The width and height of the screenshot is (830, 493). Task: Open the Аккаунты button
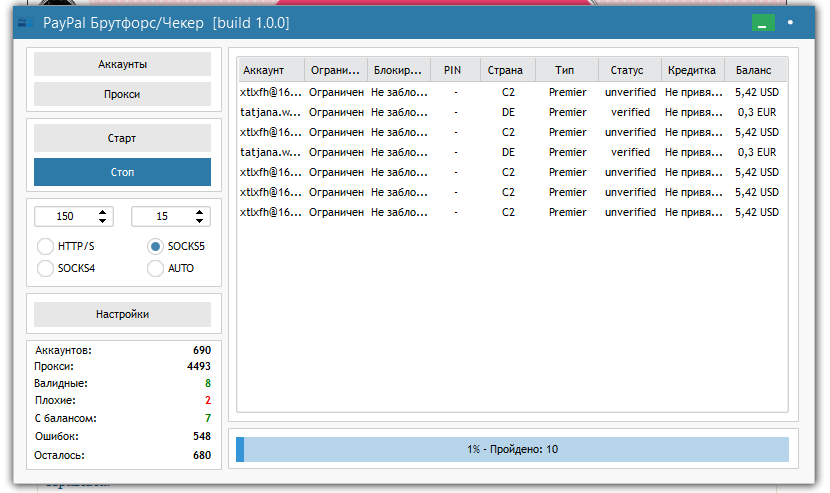pyautogui.click(x=122, y=64)
